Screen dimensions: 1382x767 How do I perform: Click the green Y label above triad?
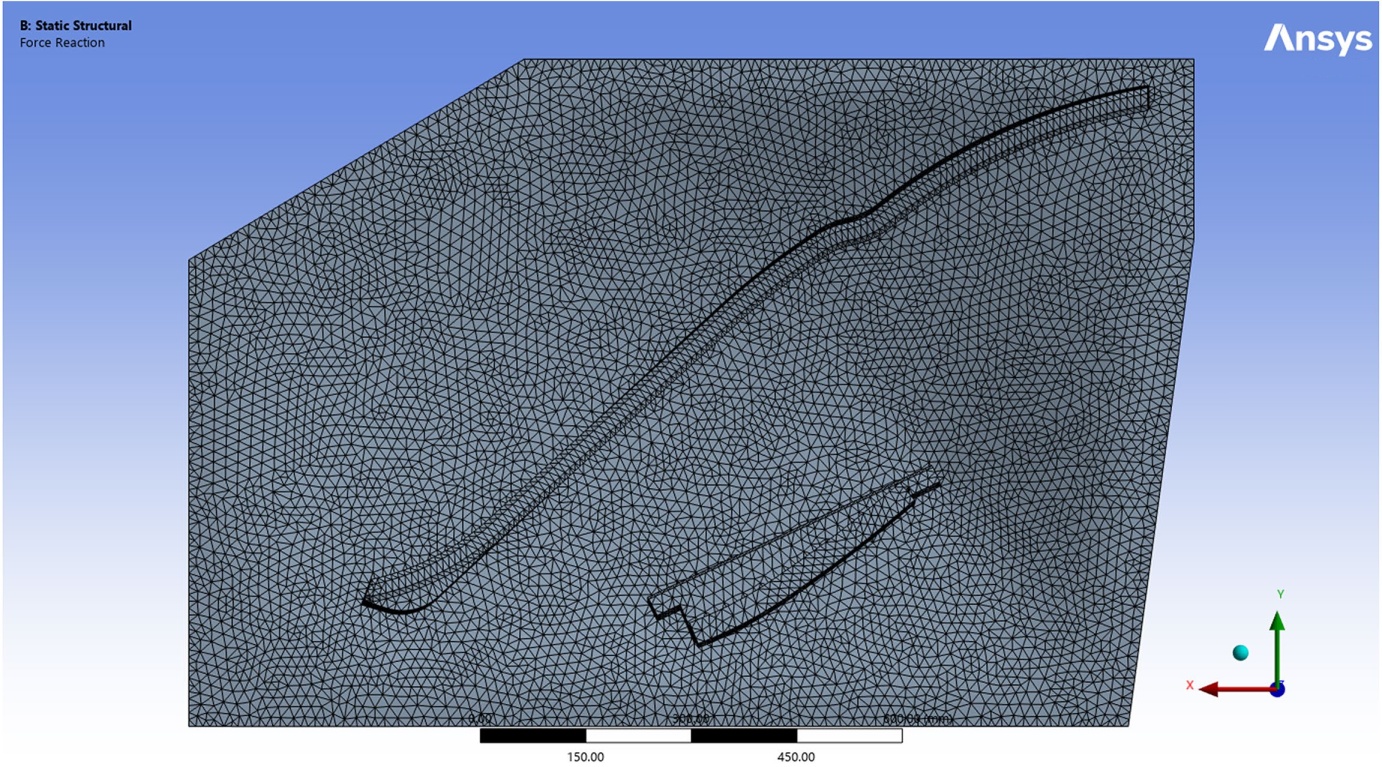1280,594
